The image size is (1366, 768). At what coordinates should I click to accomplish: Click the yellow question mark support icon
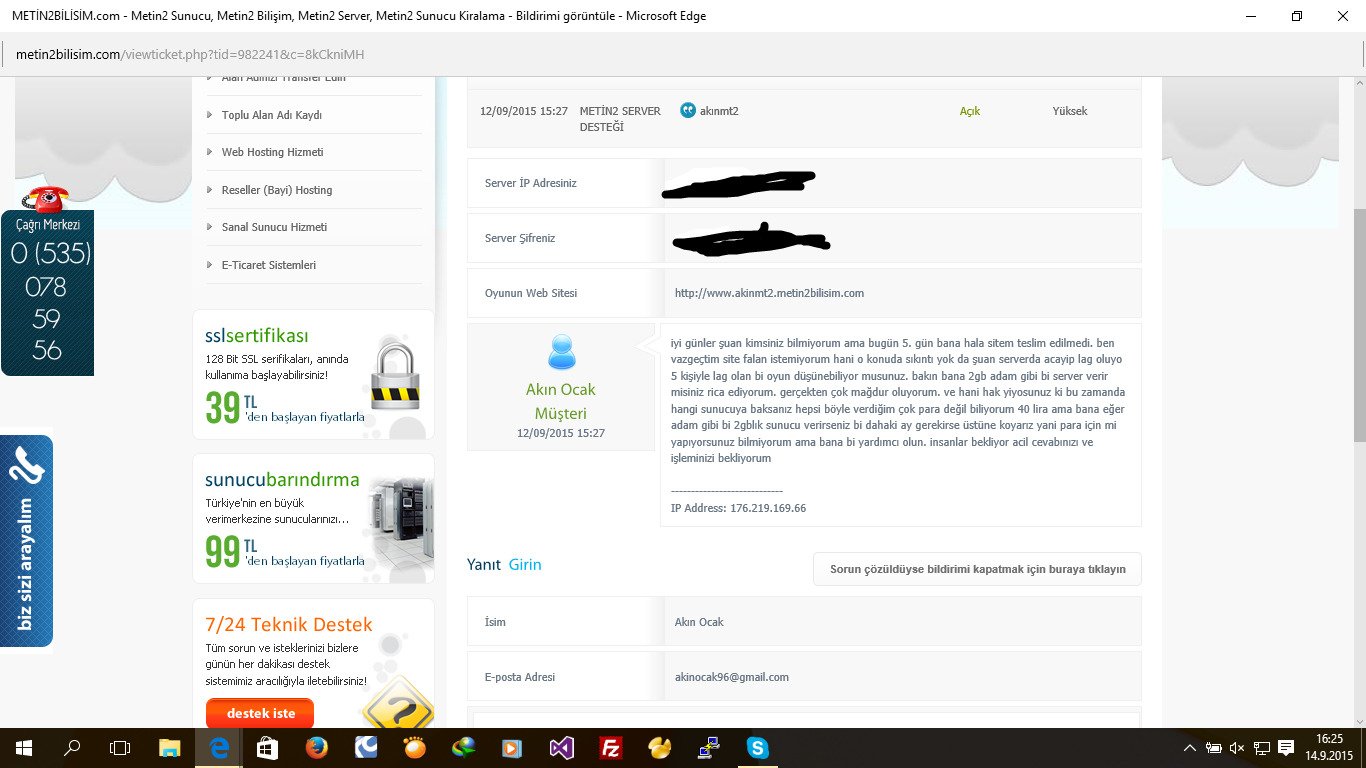(x=398, y=703)
